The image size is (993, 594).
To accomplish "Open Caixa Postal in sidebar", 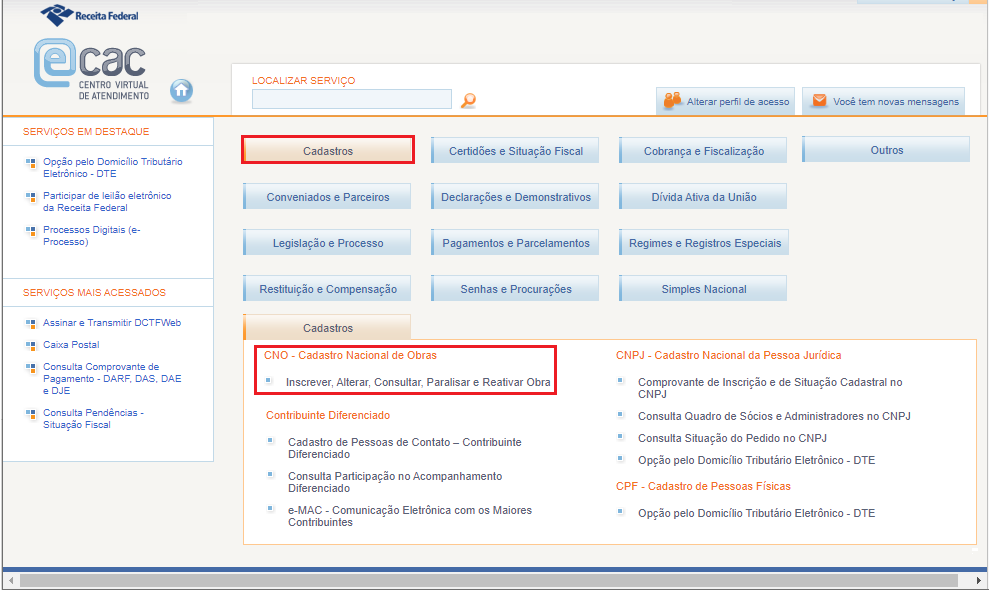I will (71, 345).
